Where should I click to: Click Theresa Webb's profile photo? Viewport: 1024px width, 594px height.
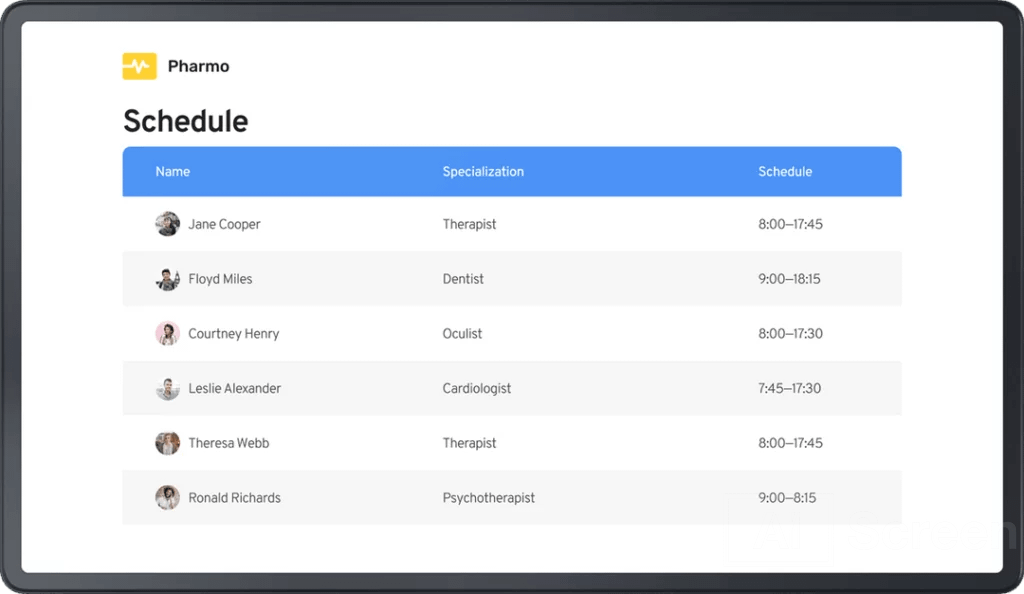167,443
